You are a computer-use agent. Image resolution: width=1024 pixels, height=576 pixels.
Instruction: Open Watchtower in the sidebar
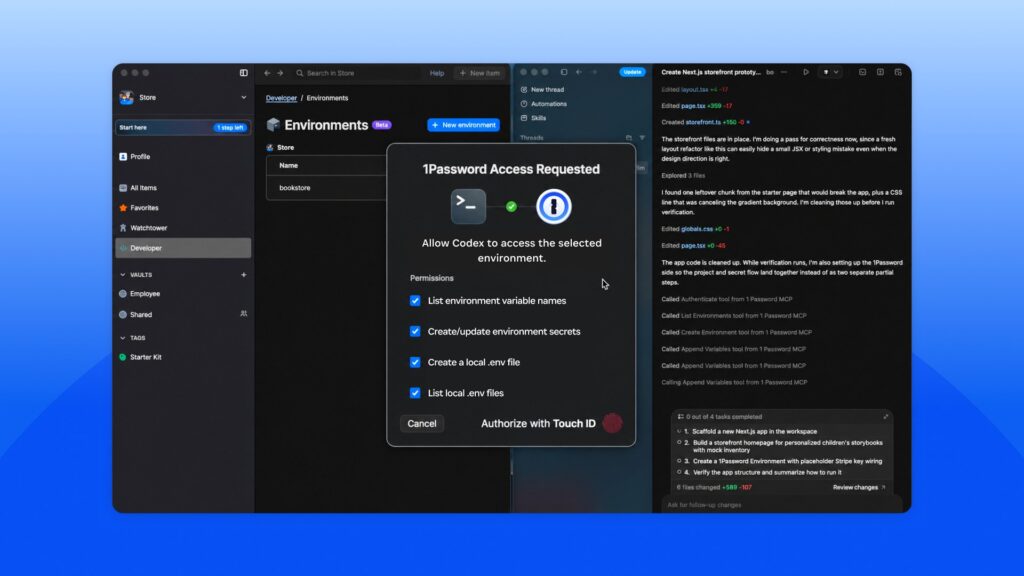(143, 228)
